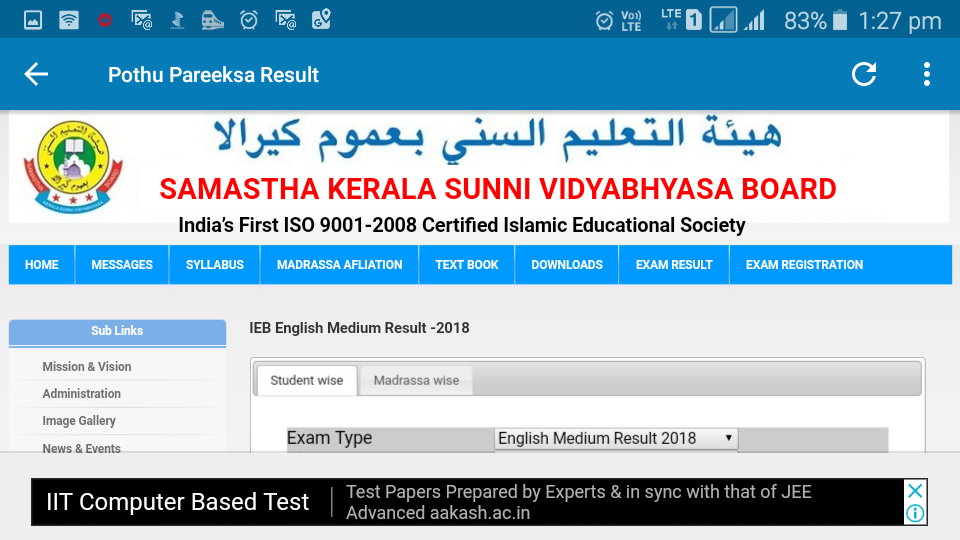Refresh the Pothu Pareeksa Result page

point(864,74)
